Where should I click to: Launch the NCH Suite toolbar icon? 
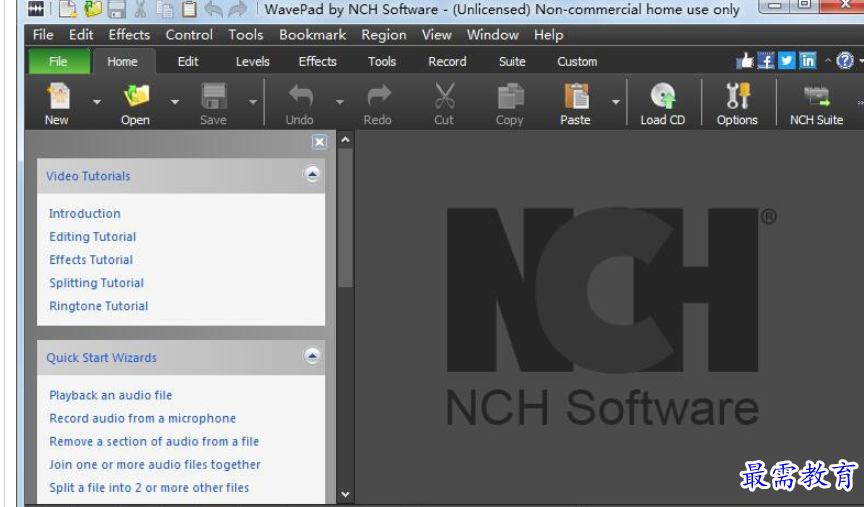pyautogui.click(x=816, y=97)
